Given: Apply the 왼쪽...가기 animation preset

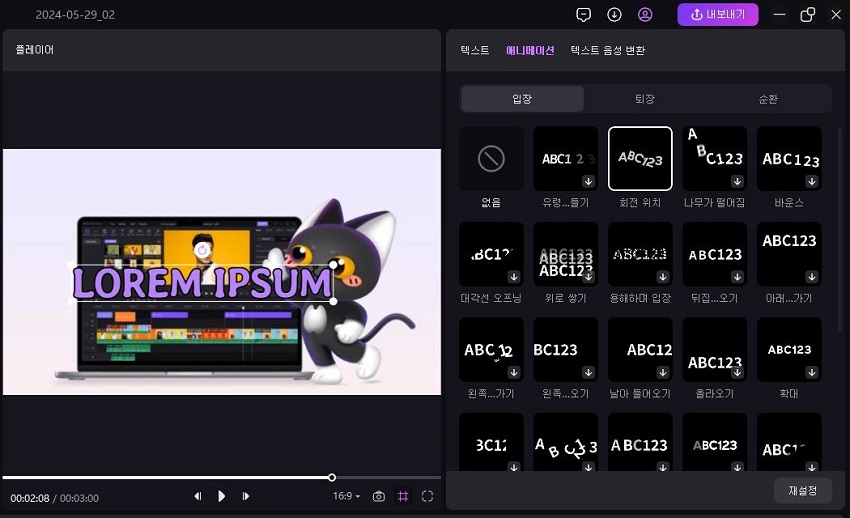Looking at the screenshot, I should (491, 349).
